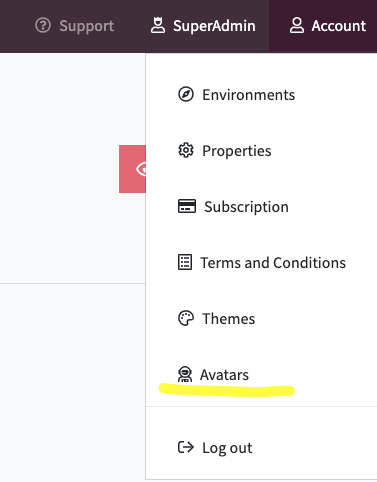Open the Account dropdown menu
Screen dimensions: 377x482
pos(323,26)
